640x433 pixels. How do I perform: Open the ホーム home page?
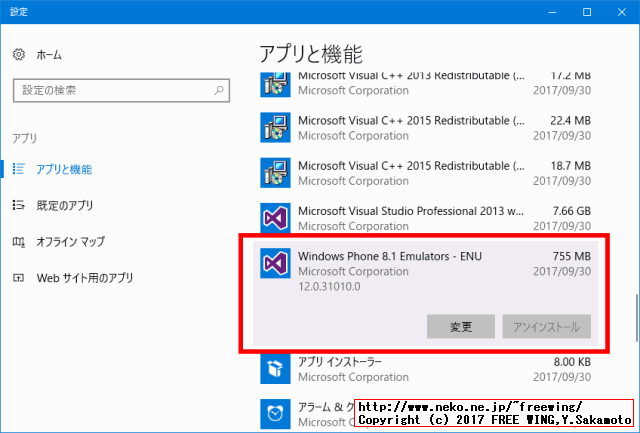coord(49,55)
